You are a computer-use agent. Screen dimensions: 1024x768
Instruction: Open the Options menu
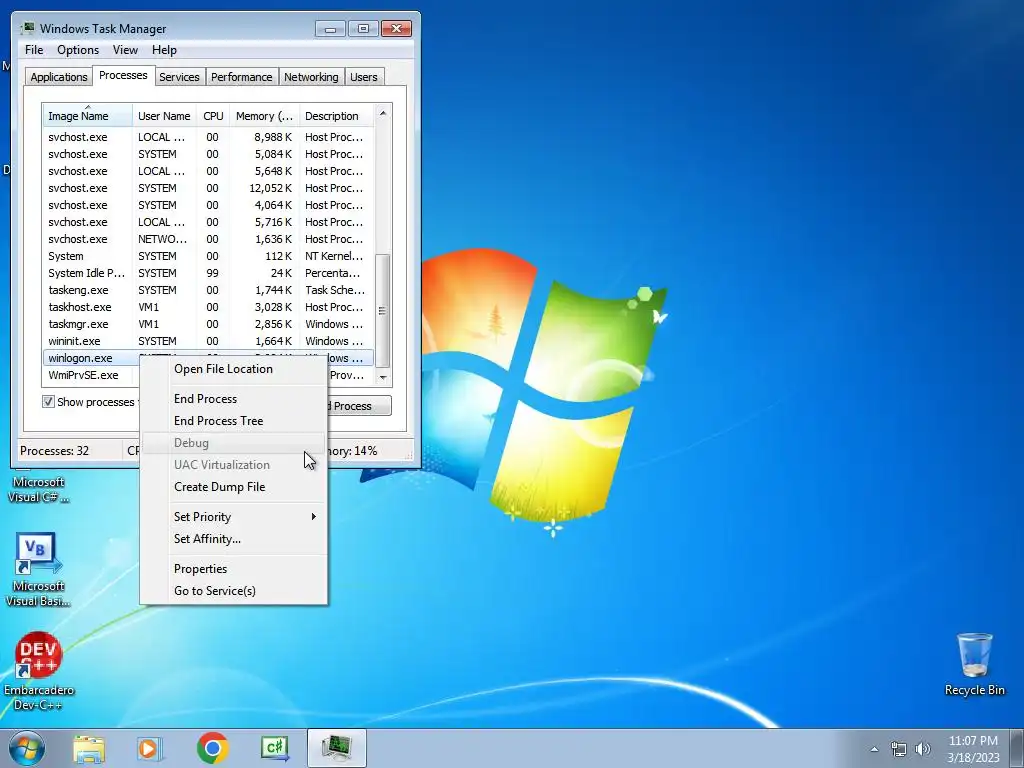coord(78,50)
